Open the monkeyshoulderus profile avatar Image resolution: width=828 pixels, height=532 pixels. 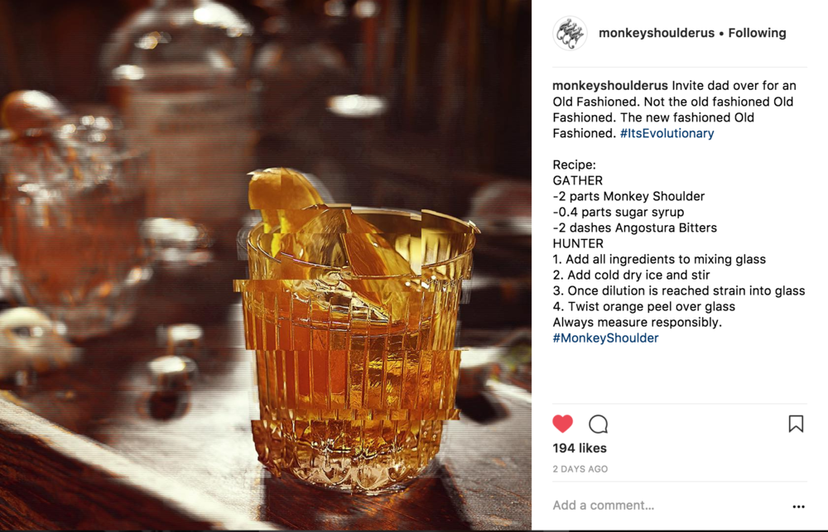pyautogui.click(x=570, y=33)
